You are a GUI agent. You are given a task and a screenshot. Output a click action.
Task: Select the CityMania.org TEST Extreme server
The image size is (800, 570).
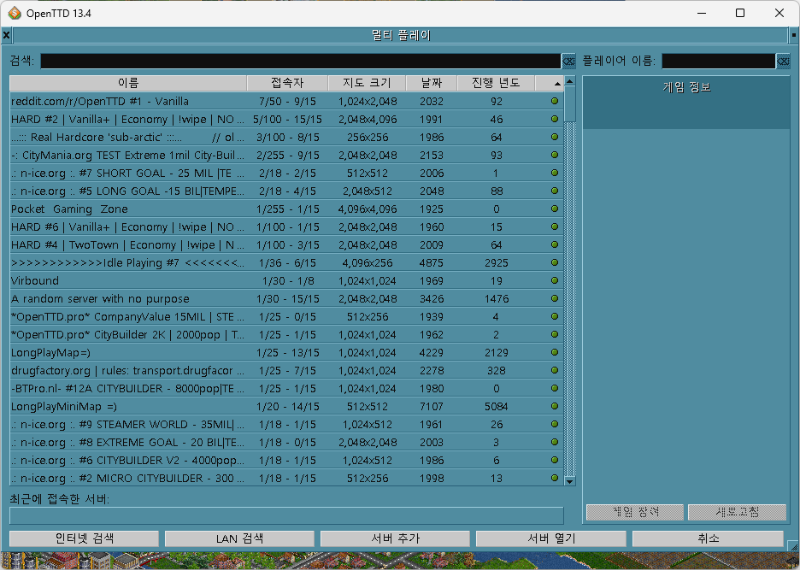coord(286,155)
